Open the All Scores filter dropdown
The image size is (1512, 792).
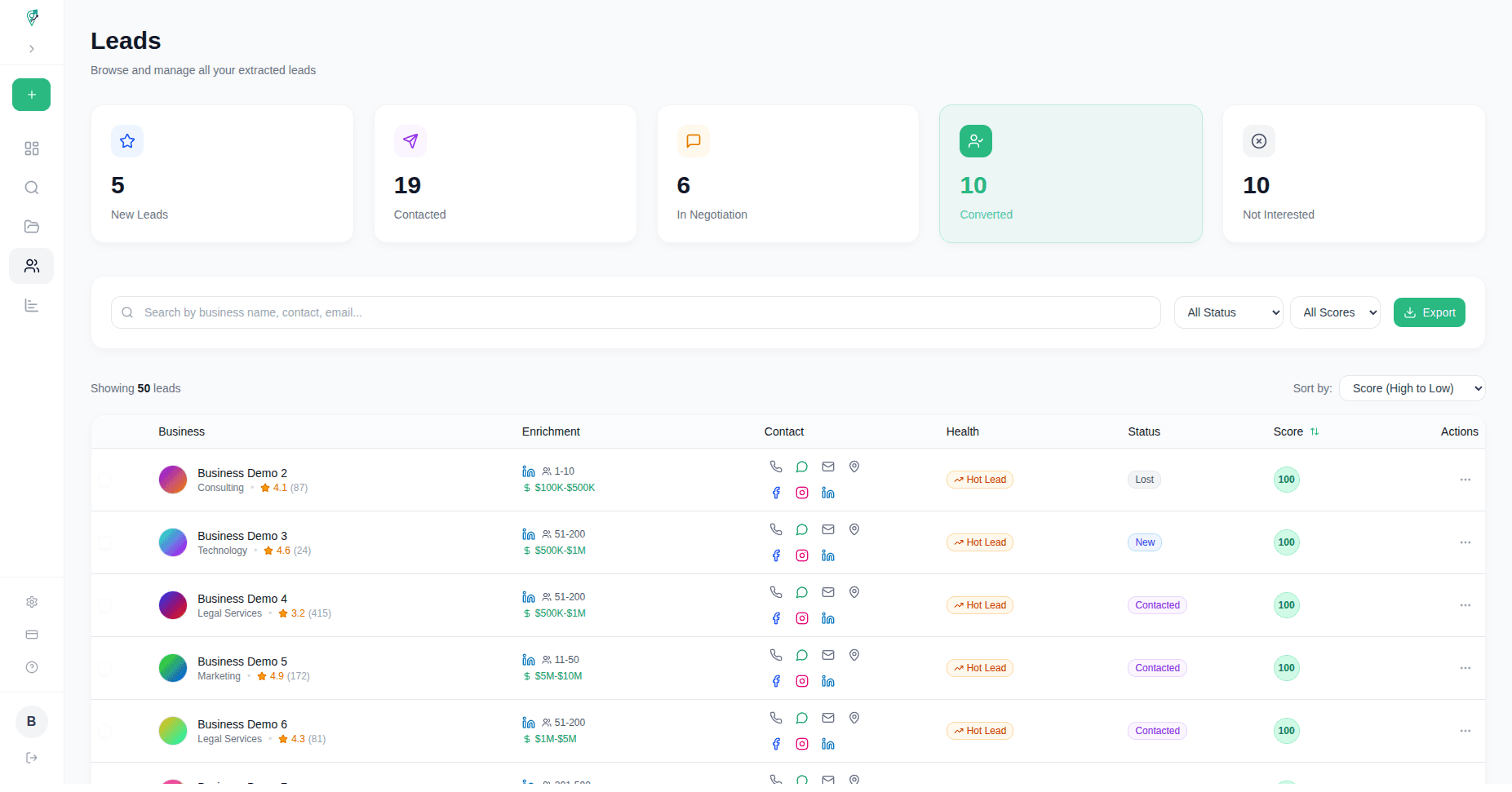point(1335,312)
